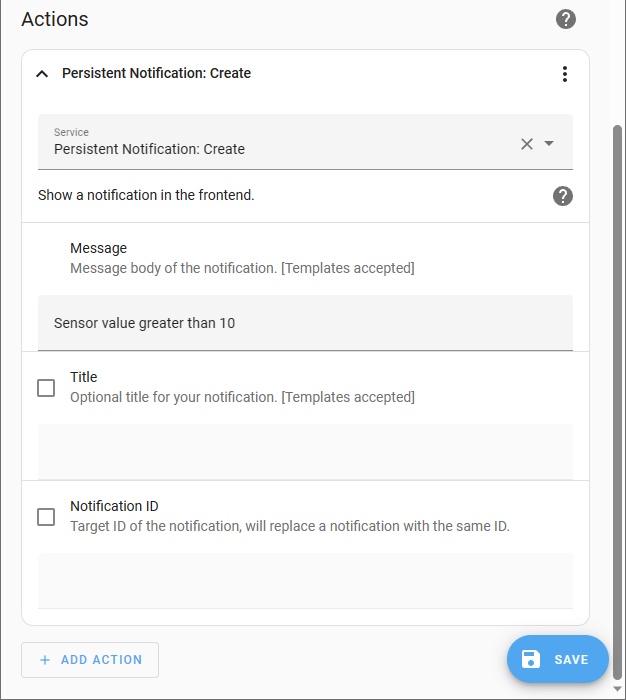Open the three-dot action overflow menu
This screenshot has height=700, width=626.
point(565,74)
